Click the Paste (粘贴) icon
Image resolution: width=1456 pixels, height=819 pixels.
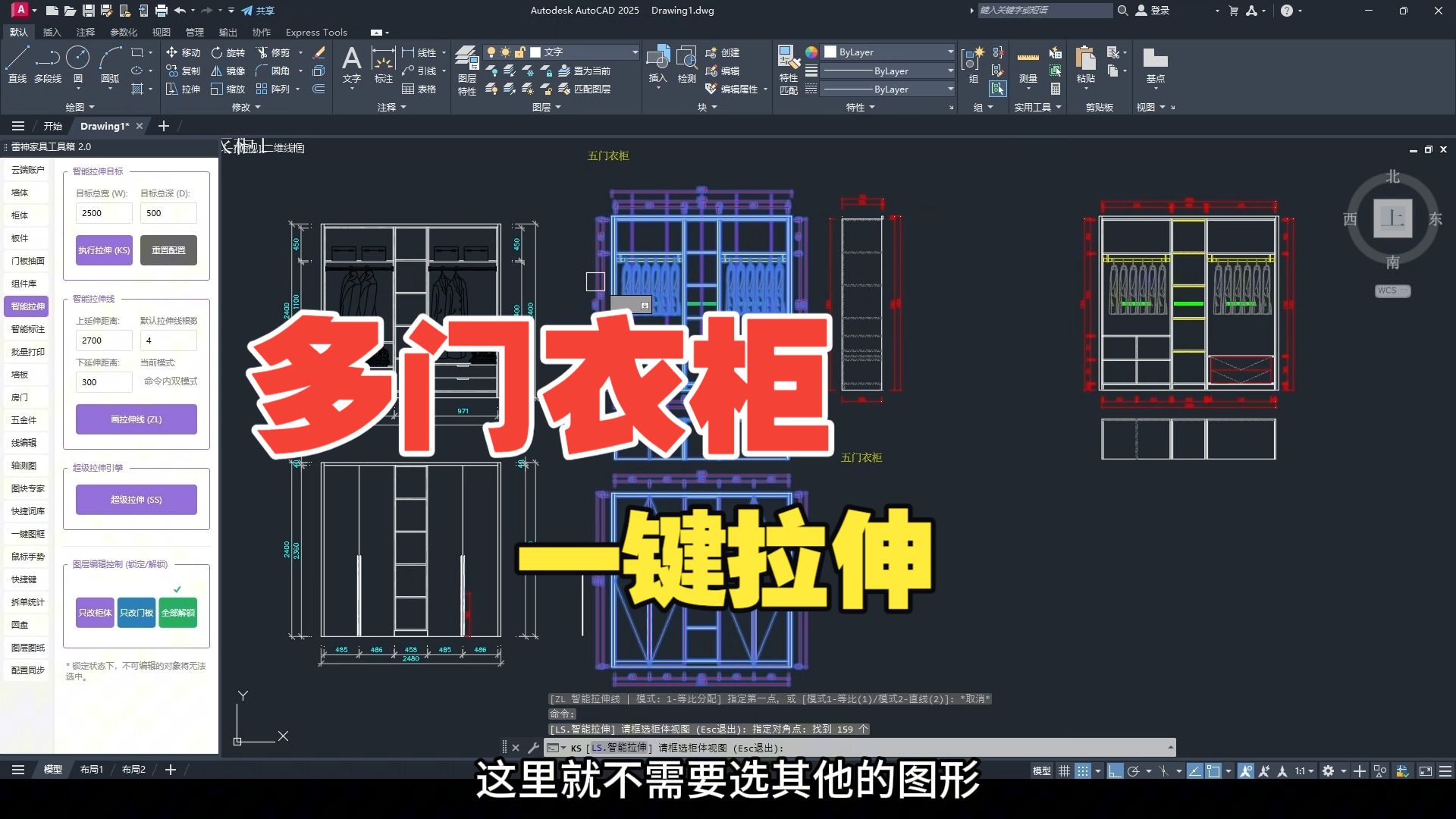(1086, 65)
